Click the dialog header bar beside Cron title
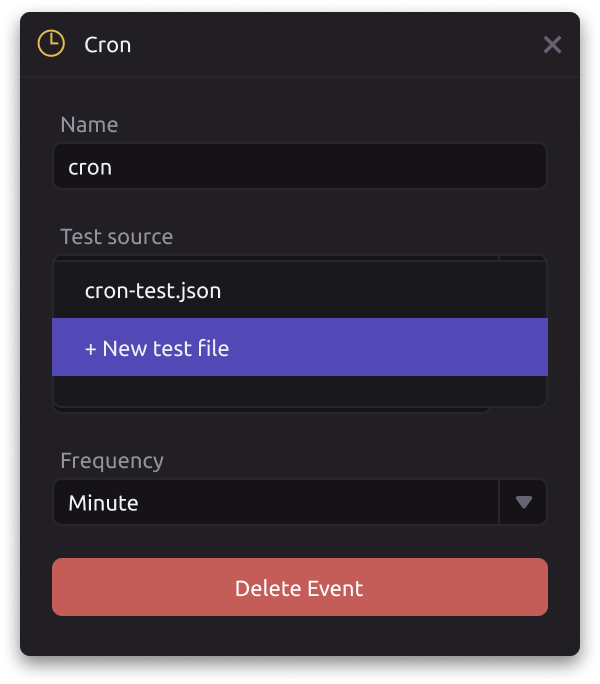Viewport: 600px width, 684px height. 332,44
